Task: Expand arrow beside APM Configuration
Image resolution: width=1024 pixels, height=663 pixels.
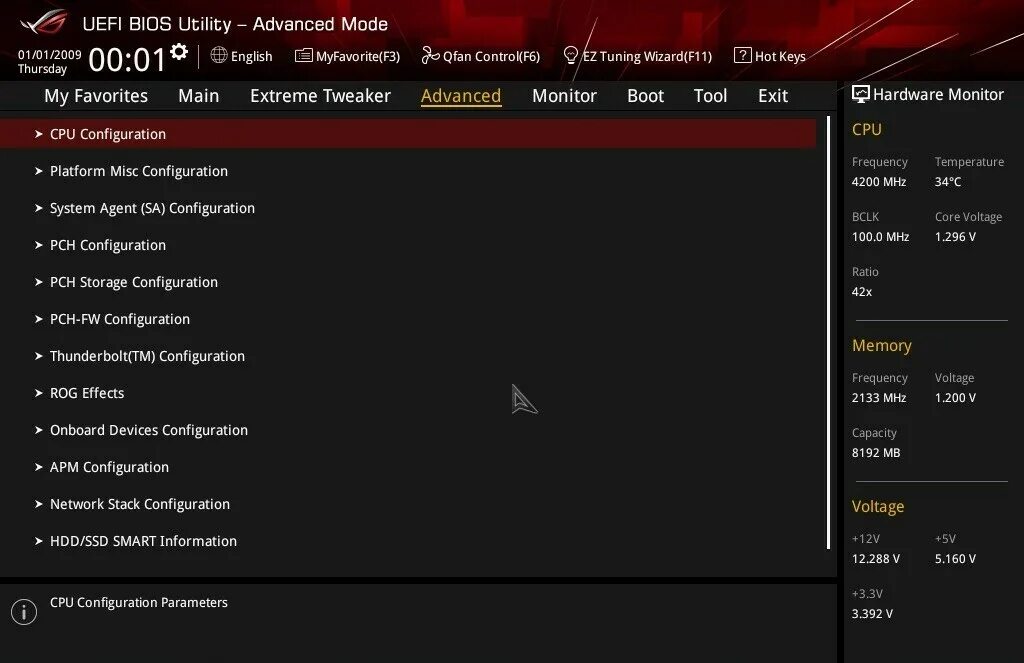Action: (39, 467)
